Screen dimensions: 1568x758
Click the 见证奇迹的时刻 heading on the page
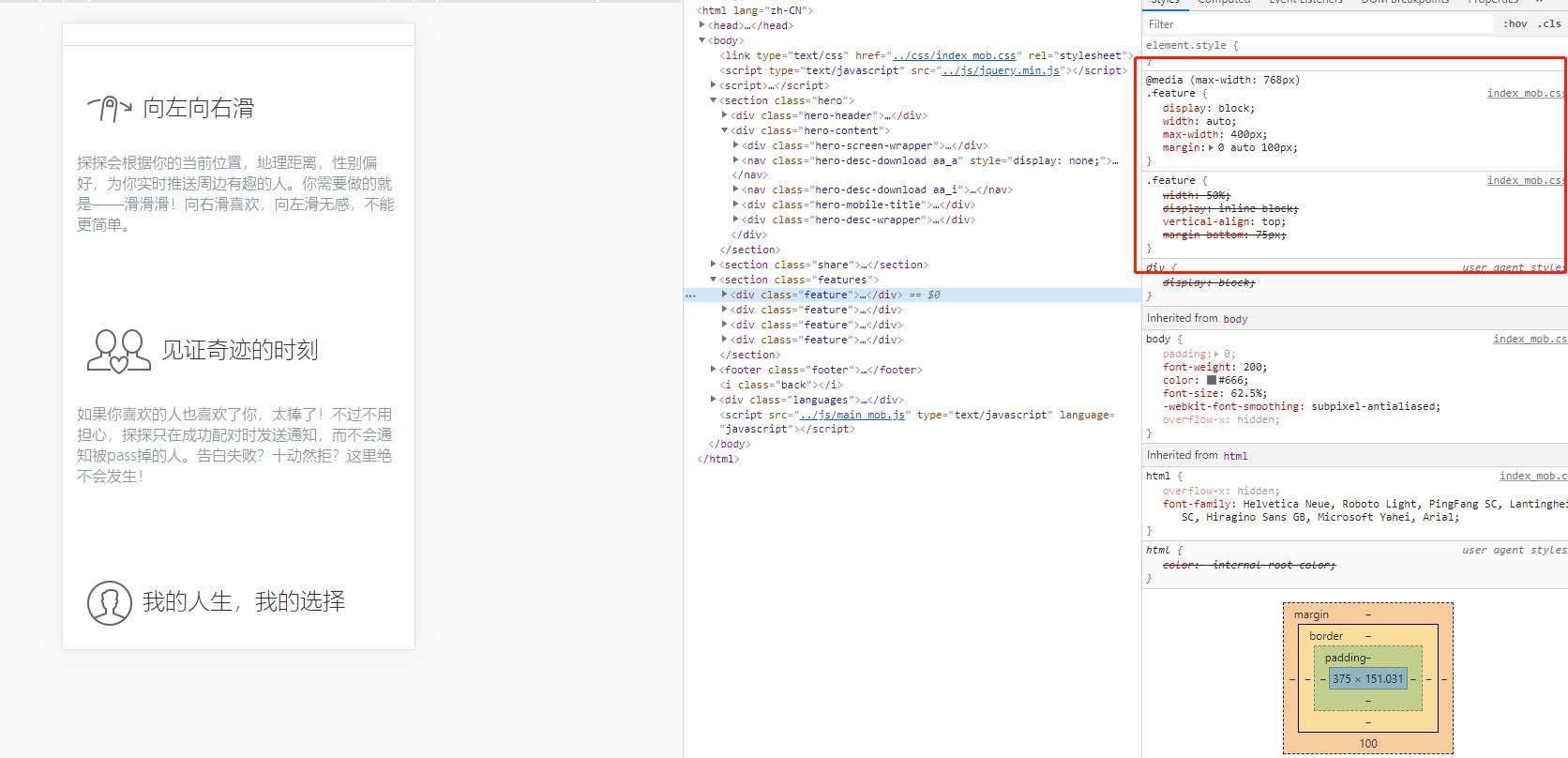(240, 351)
